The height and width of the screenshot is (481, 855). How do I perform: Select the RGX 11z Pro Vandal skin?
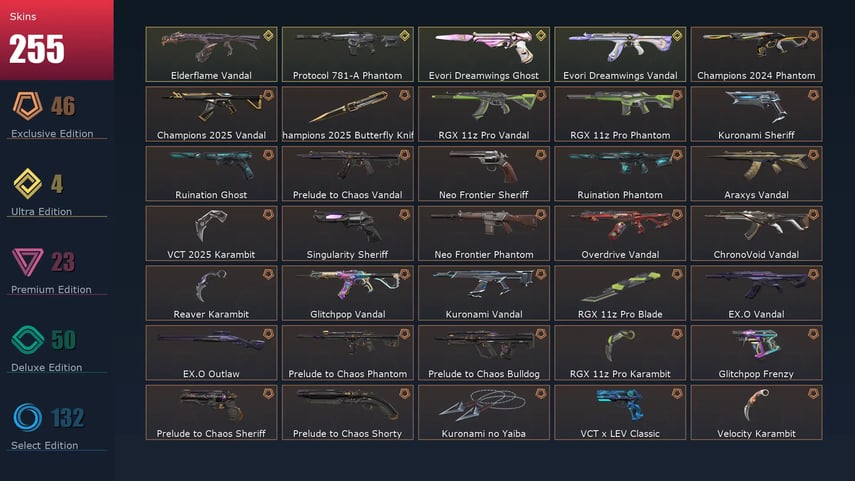pos(484,114)
